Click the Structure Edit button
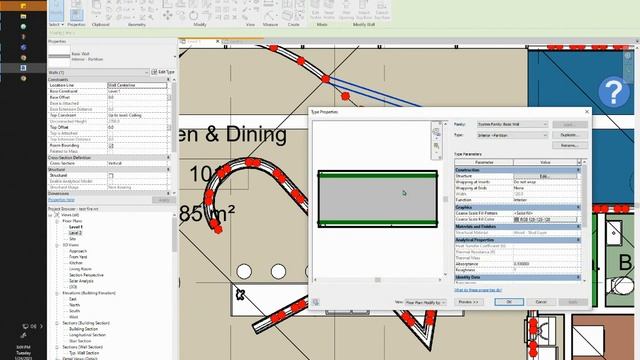640x360 pixels. tap(545, 176)
